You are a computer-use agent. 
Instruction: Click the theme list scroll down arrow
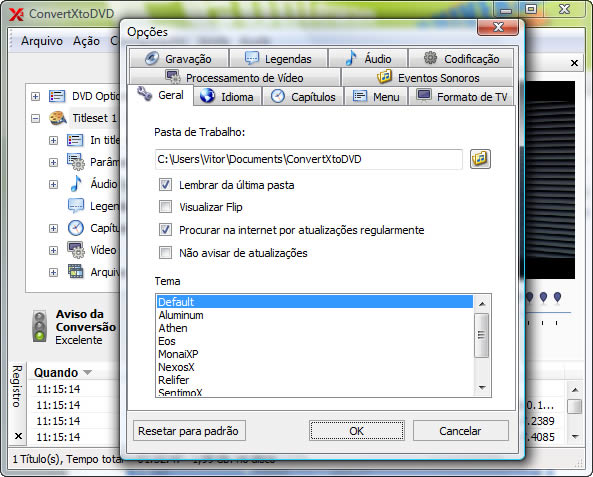tap(482, 387)
